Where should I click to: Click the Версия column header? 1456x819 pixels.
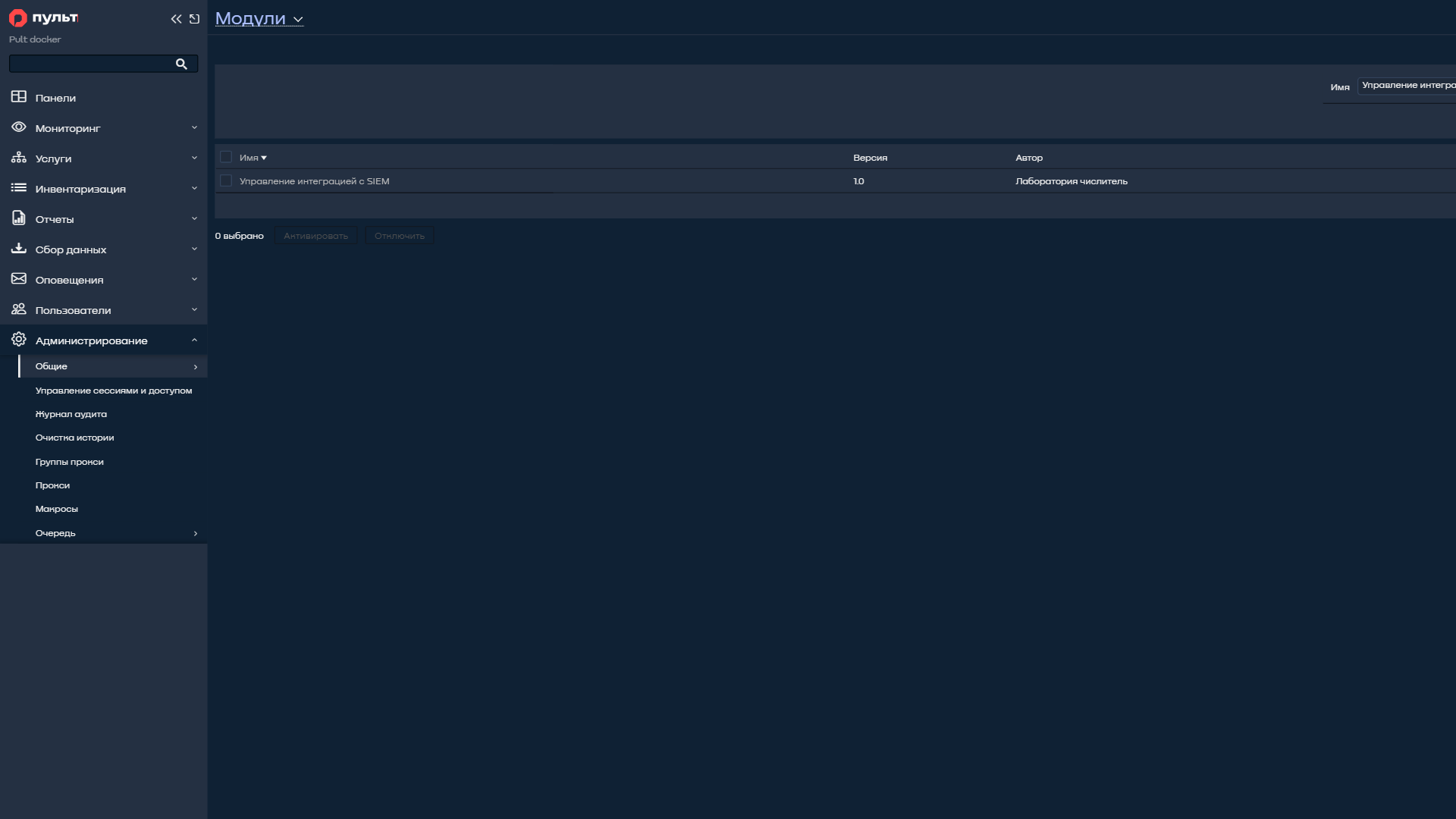(x=870, y=158)
